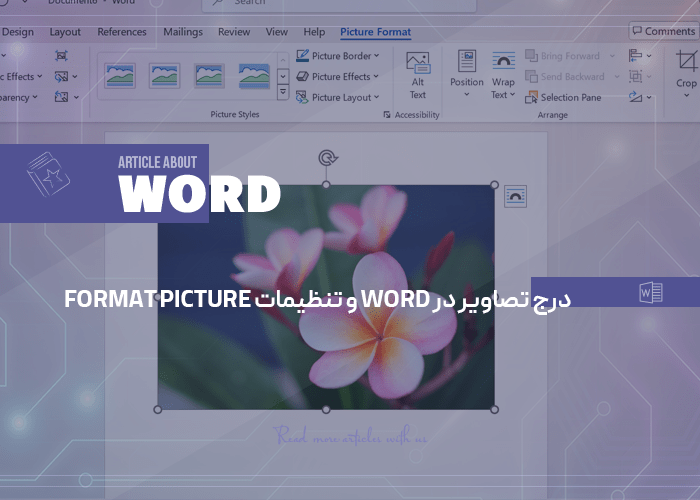The height and width of the screenshot is (500, 700).
Task: Open the Picture Layout menu
Action: (x=338, y=97)
